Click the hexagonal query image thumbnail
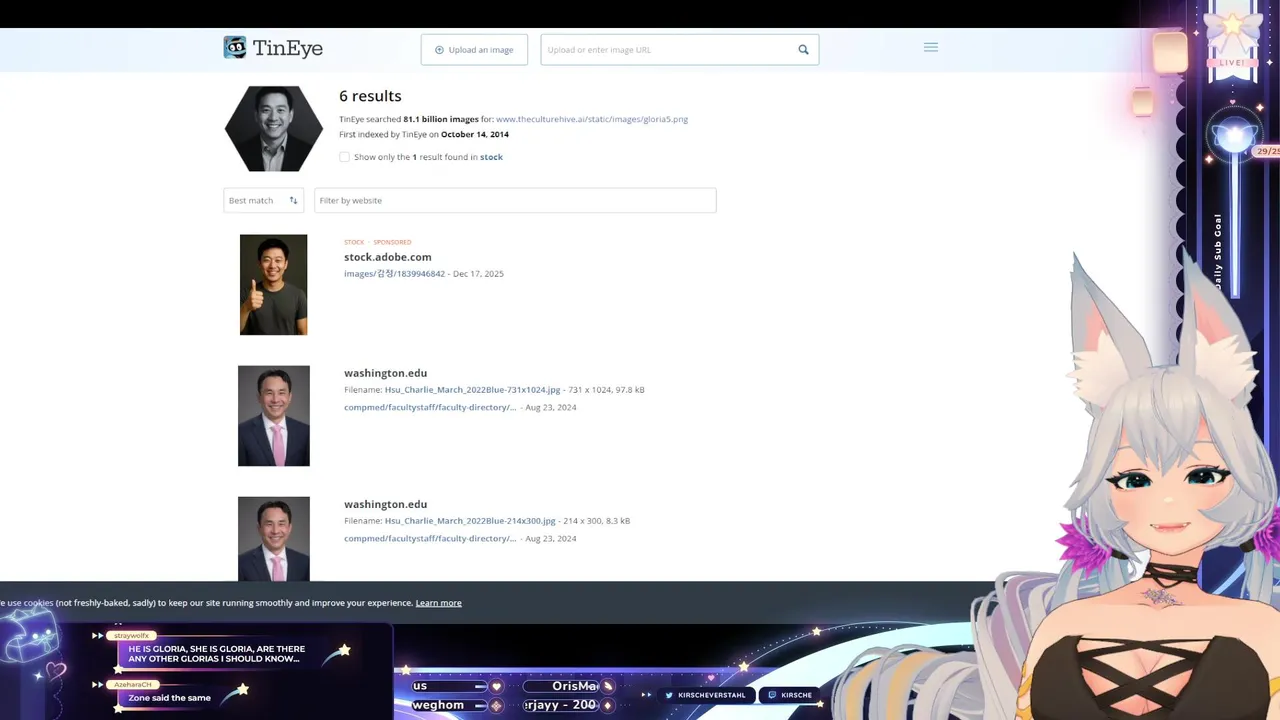 pos(273,129)
